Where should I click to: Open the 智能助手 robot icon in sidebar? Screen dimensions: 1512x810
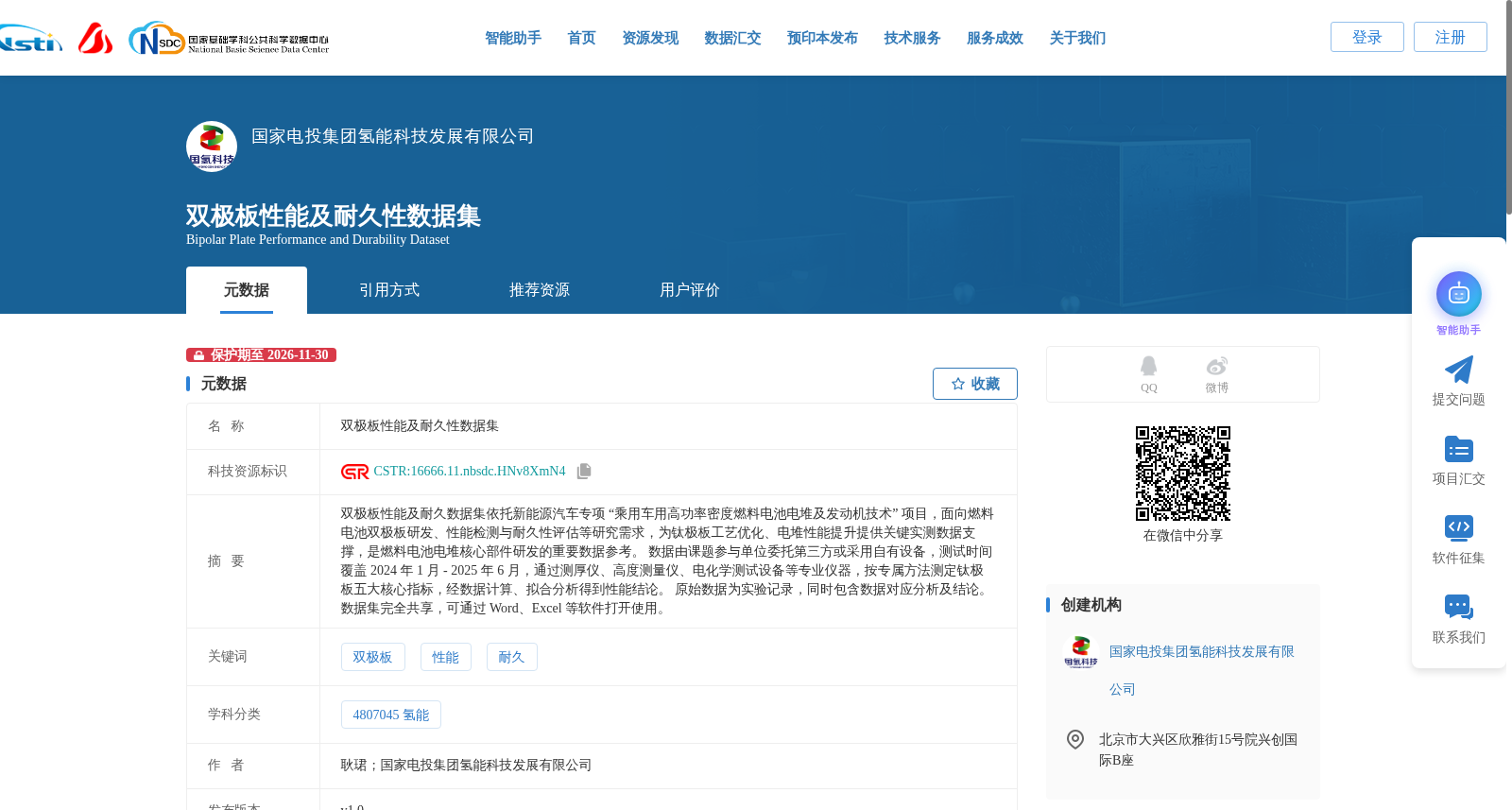[1458, 294]
